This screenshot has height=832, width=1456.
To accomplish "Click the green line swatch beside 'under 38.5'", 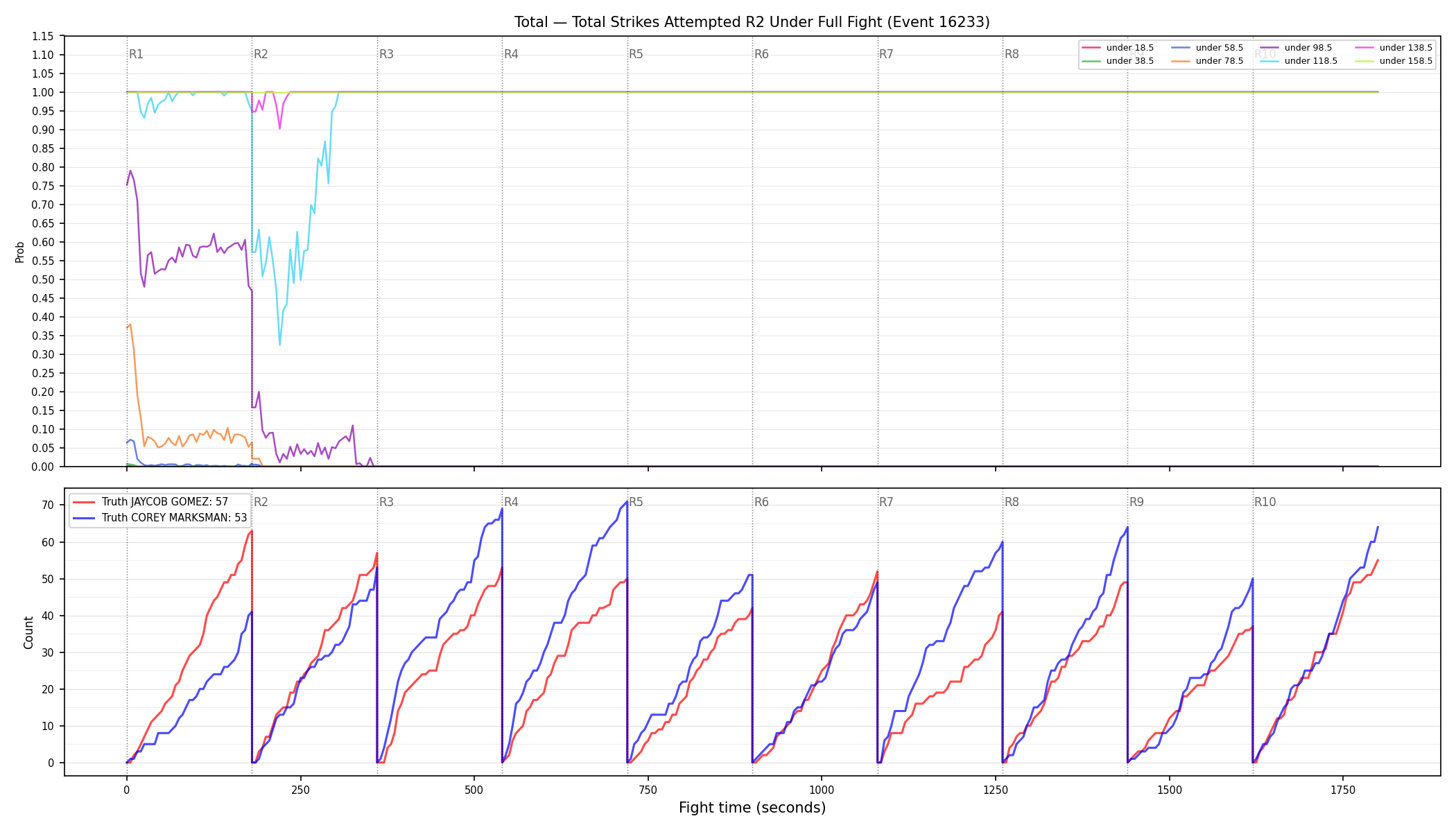I will [x=1091, y=61].
